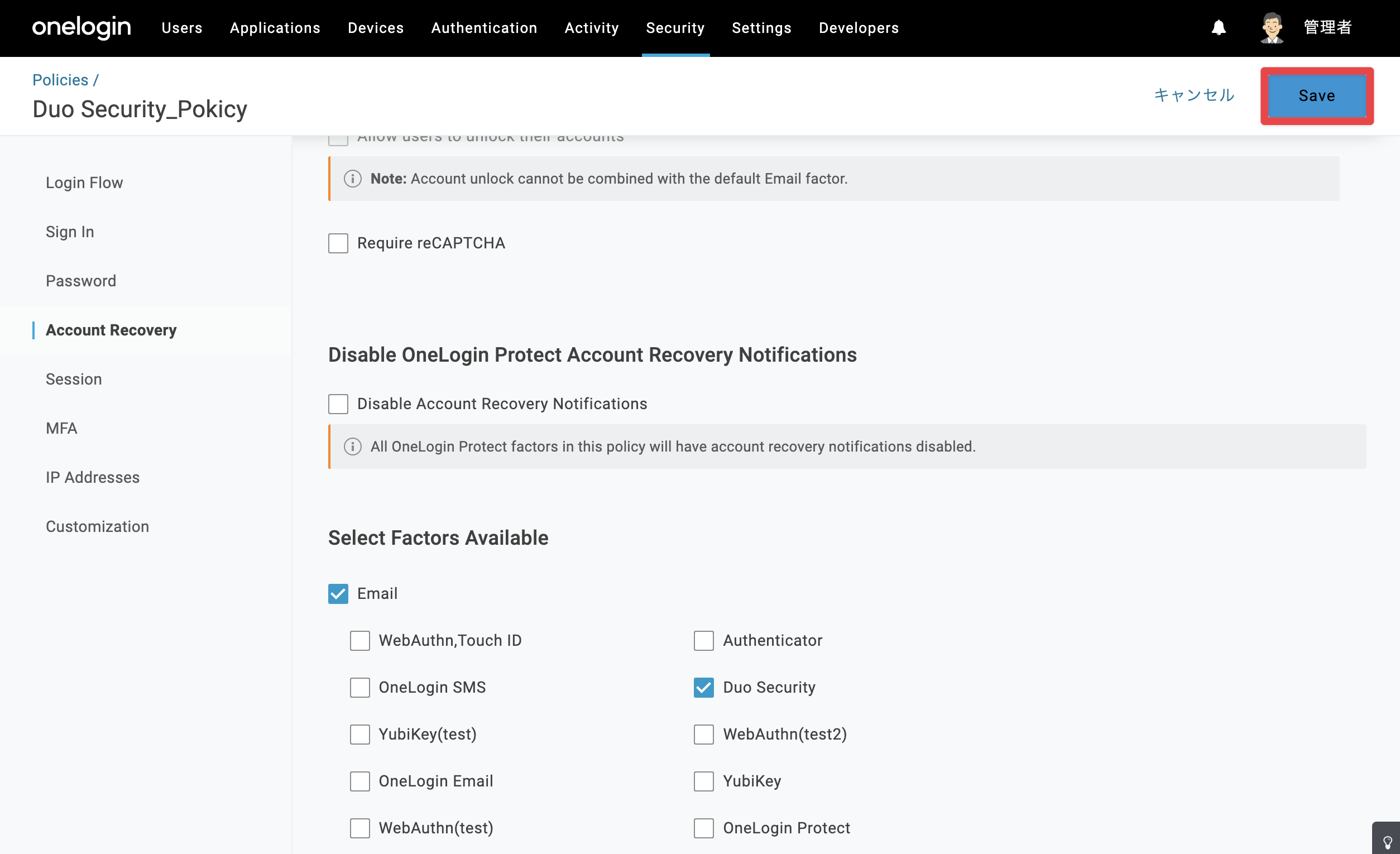Check the WebAuthn(test) factor
Image resolution: width=1400 pixels, height=854 pixels.
click(x=359, y=828)
